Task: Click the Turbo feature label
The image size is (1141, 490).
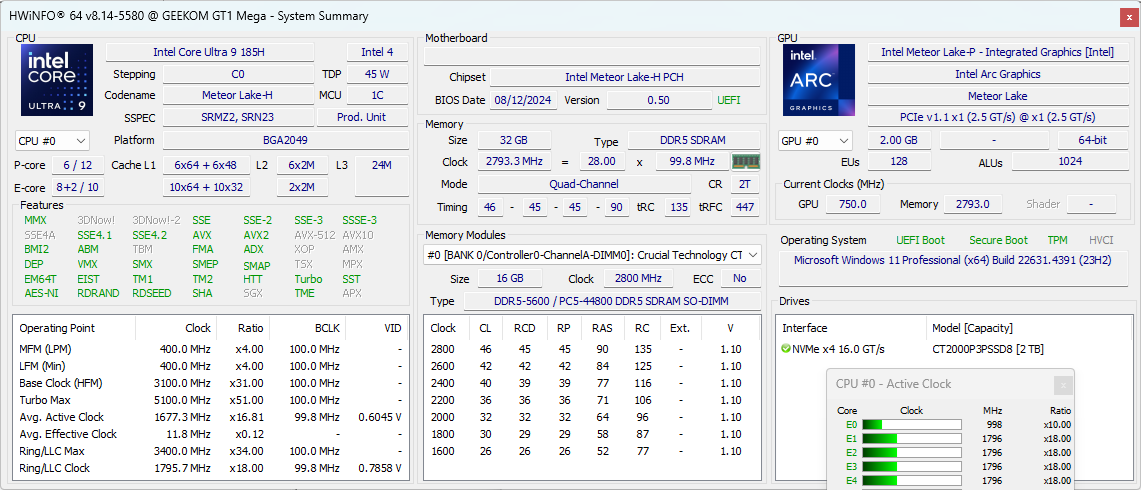Action: [x=308, y=279]
